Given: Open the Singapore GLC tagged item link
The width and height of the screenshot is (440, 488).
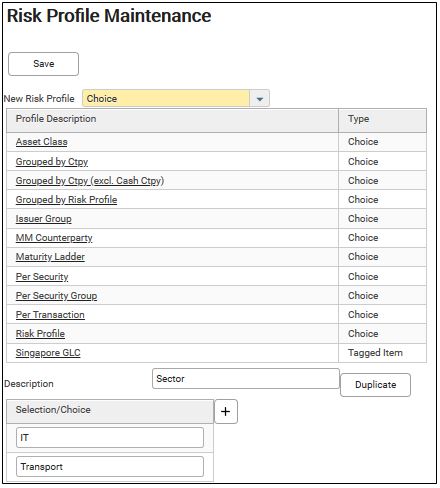Looking at the screenshot, I should (48, 353).
